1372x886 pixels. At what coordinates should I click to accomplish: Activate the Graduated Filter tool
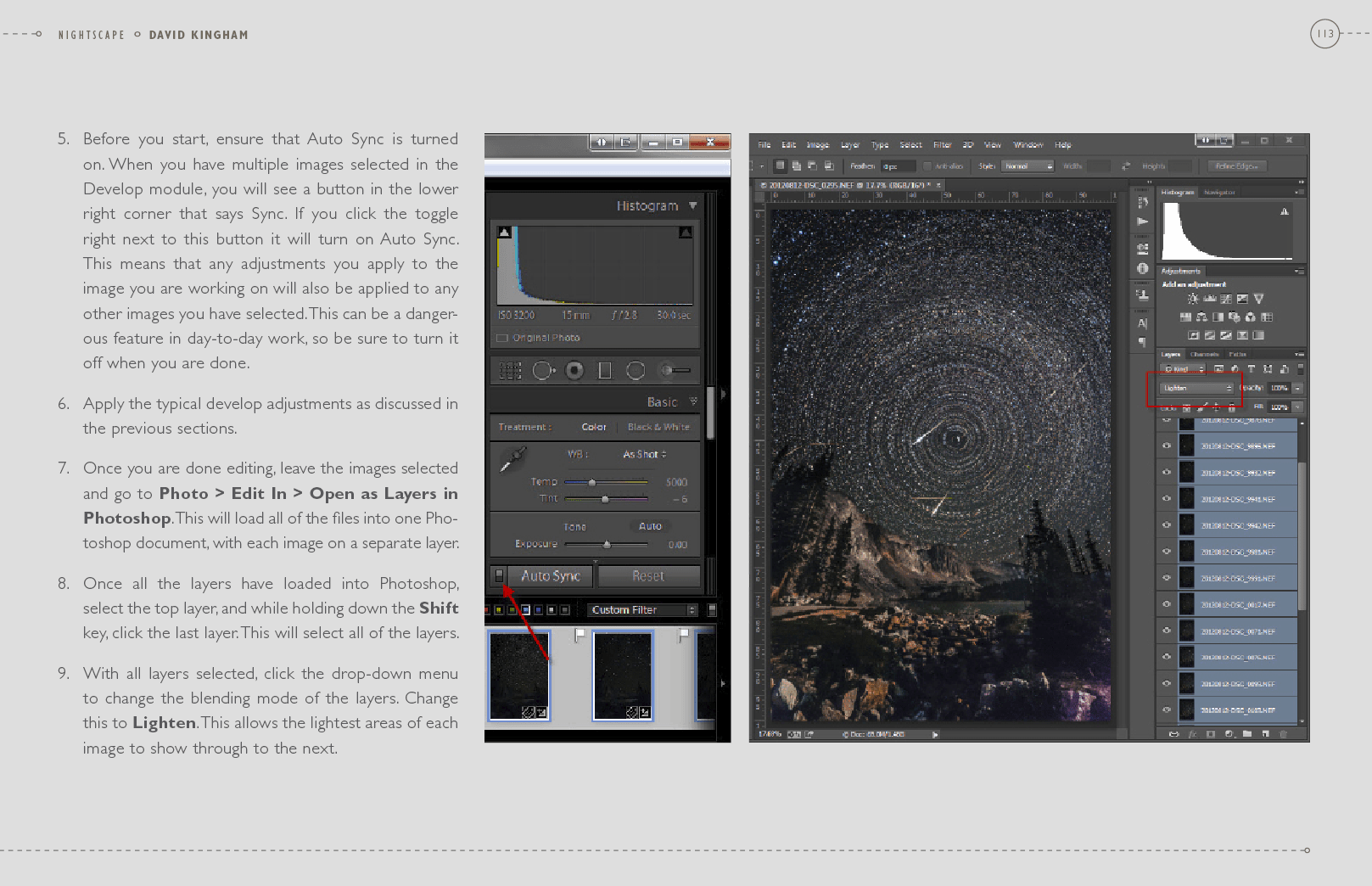pos(605,371)
